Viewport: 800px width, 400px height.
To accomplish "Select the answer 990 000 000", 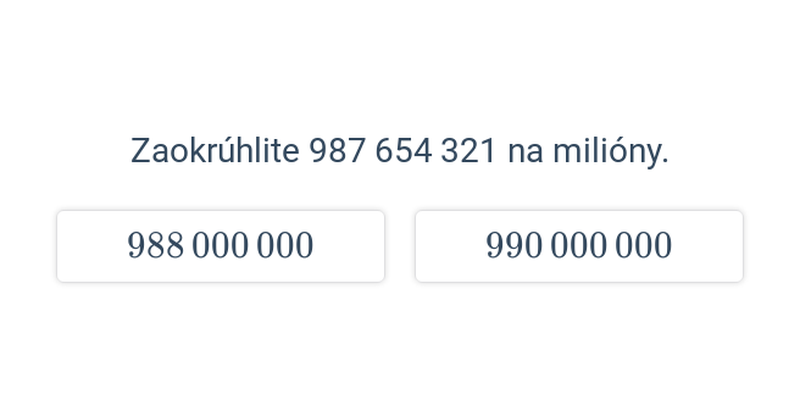I will [579, 246].
